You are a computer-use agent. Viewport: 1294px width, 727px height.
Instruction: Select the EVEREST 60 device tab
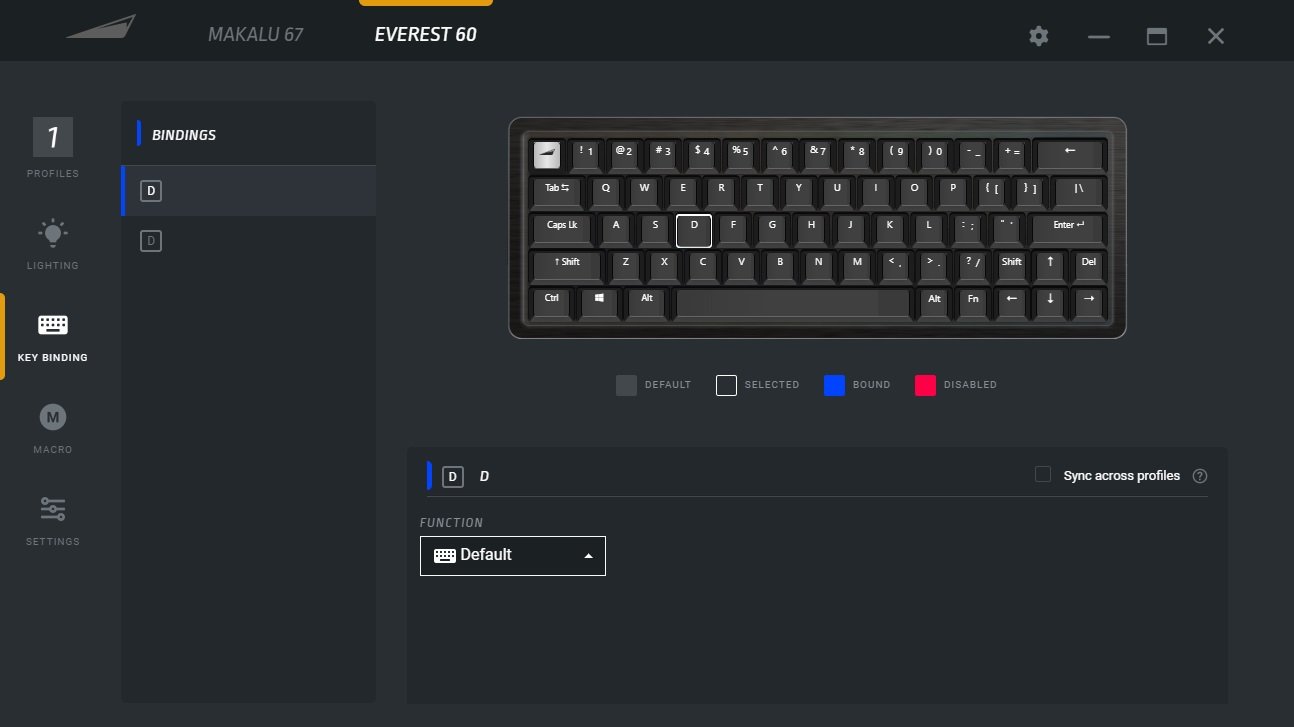[x=425, y=34]
